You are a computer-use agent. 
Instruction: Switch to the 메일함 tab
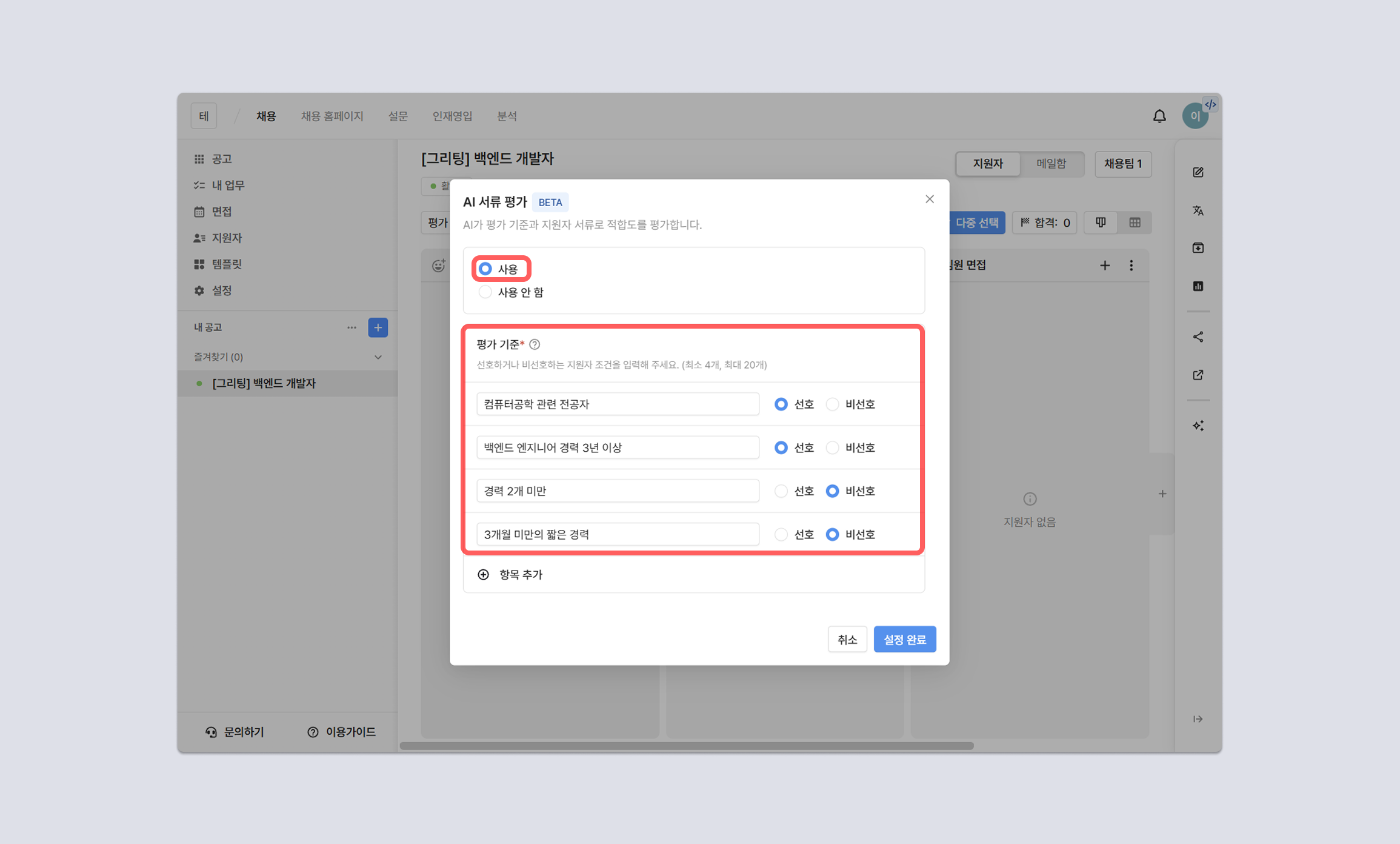click(1051, 164)
